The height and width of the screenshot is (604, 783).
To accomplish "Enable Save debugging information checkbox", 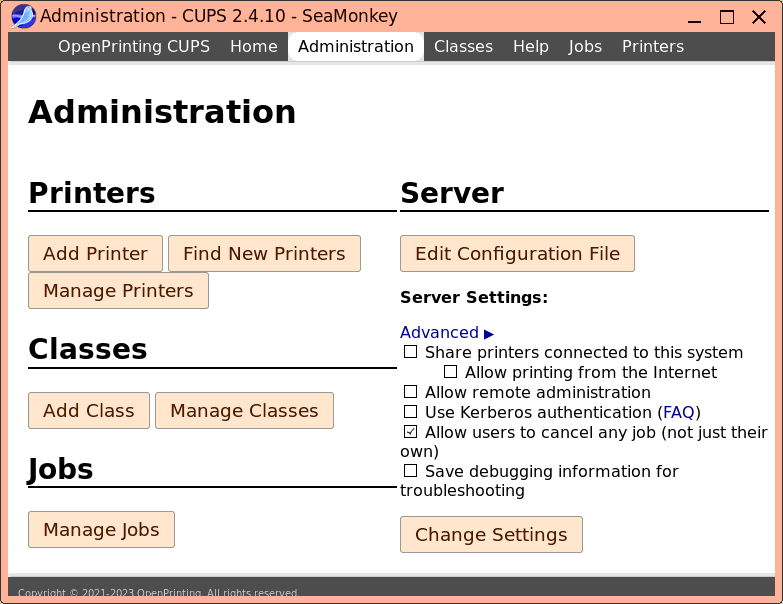I will (410, 471).
